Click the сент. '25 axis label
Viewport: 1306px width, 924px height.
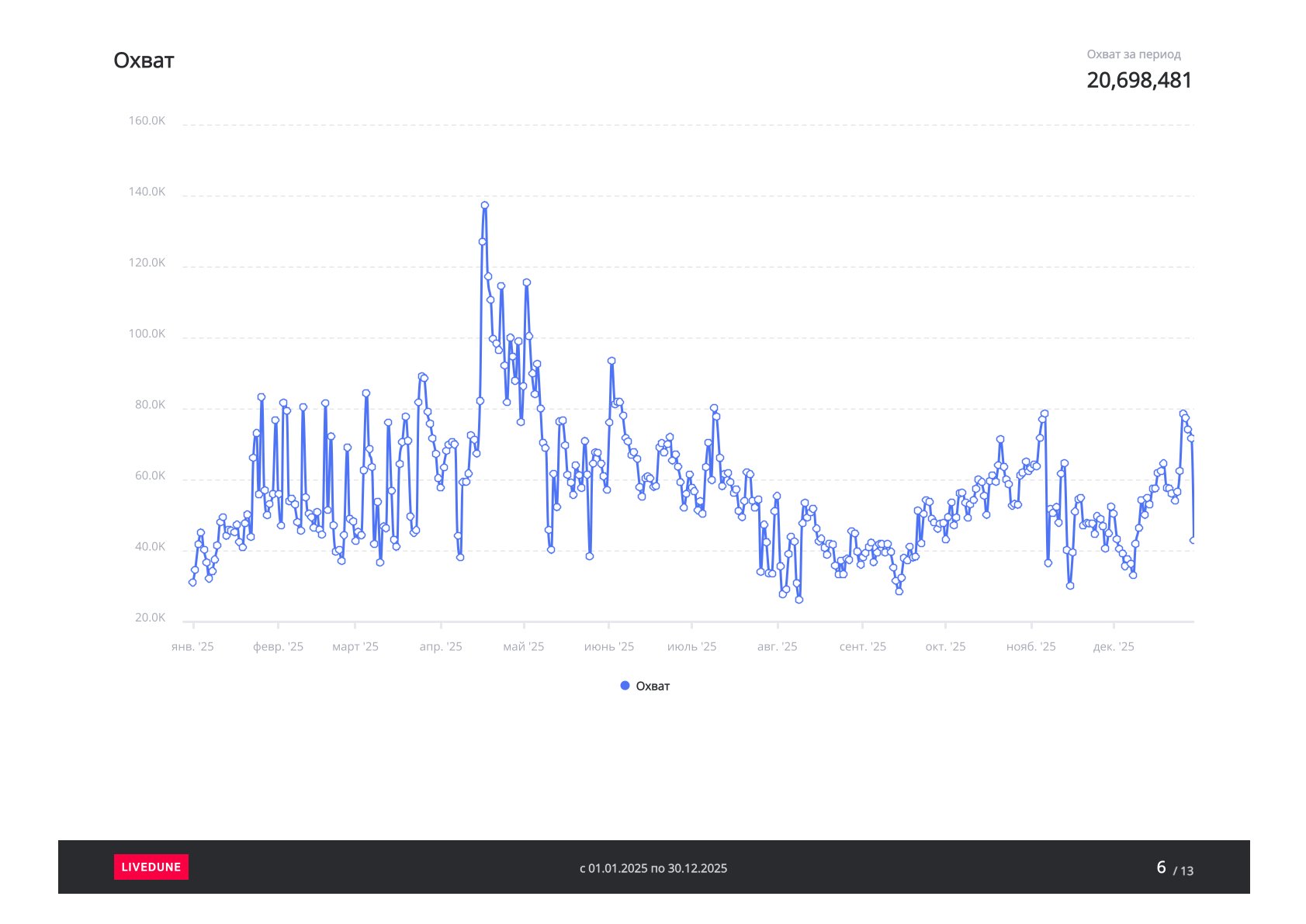point(862,646)
